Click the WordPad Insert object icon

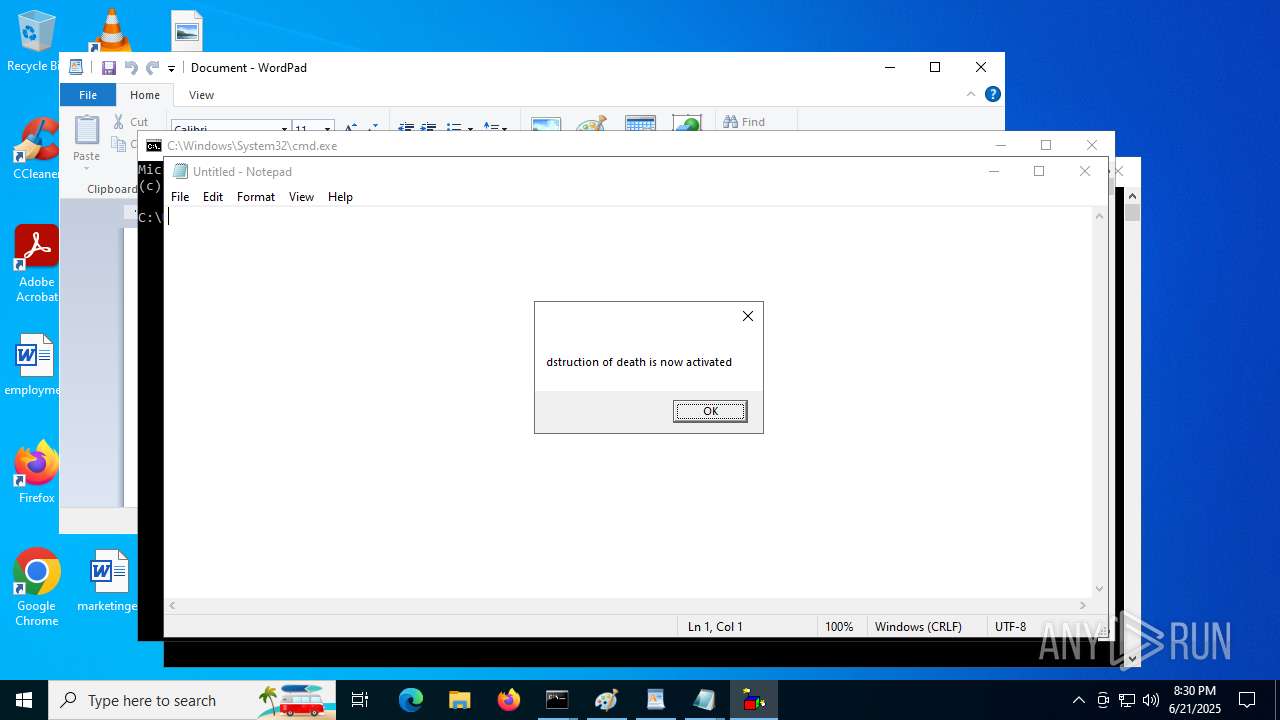click(x=687, y=123)
